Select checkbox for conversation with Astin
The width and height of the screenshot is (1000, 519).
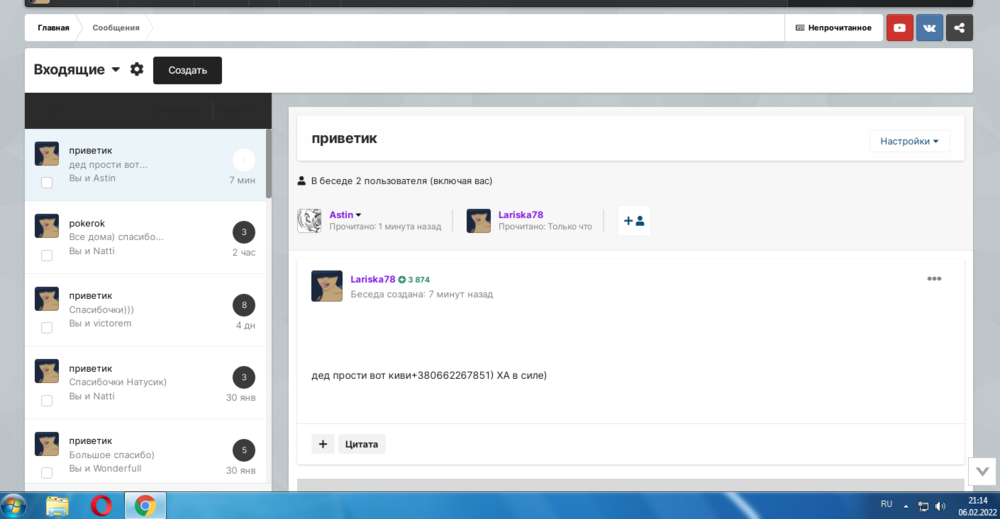pos(47,183)
